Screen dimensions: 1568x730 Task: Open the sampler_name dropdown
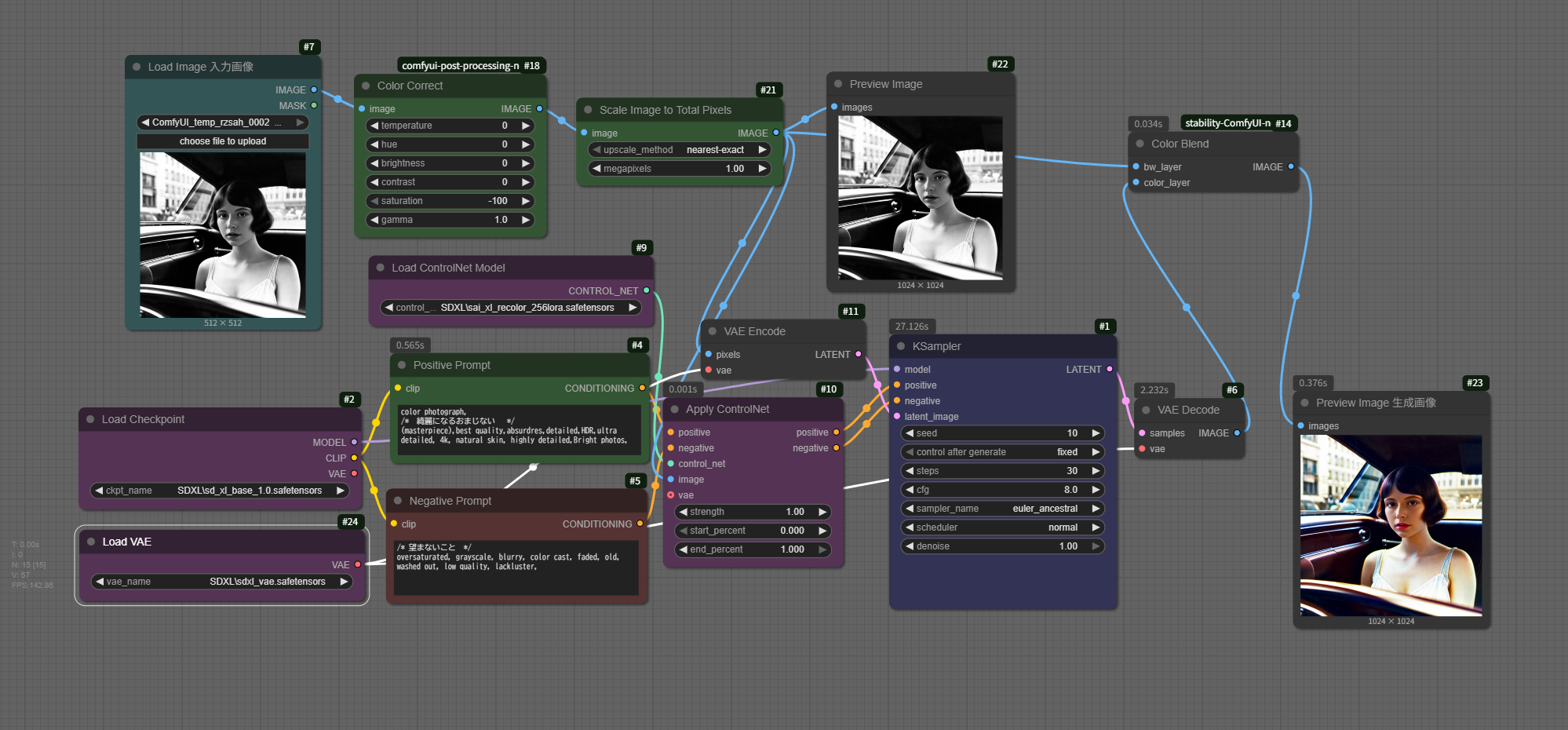coord(1002,509)
